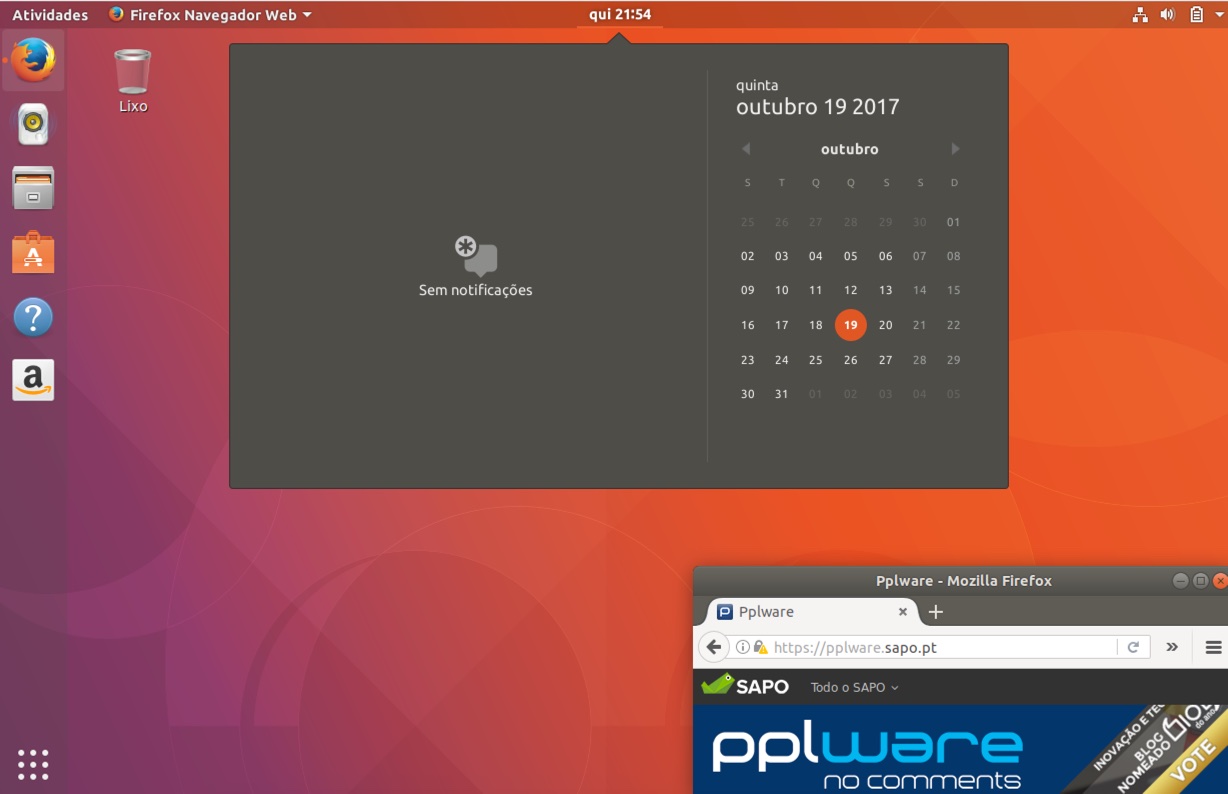Open the Files manager dock icon
The width and height of the screenshot is (1228, 794).
coord(33,188)
